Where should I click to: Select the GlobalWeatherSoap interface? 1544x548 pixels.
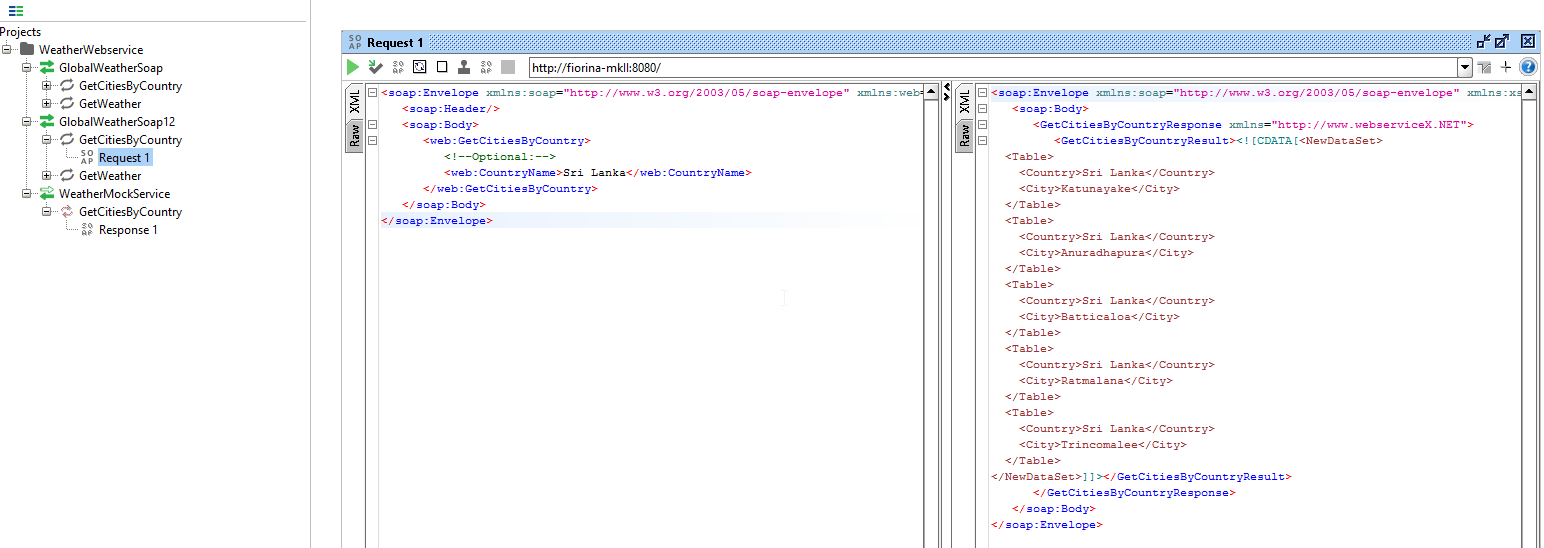pos(110,68)
